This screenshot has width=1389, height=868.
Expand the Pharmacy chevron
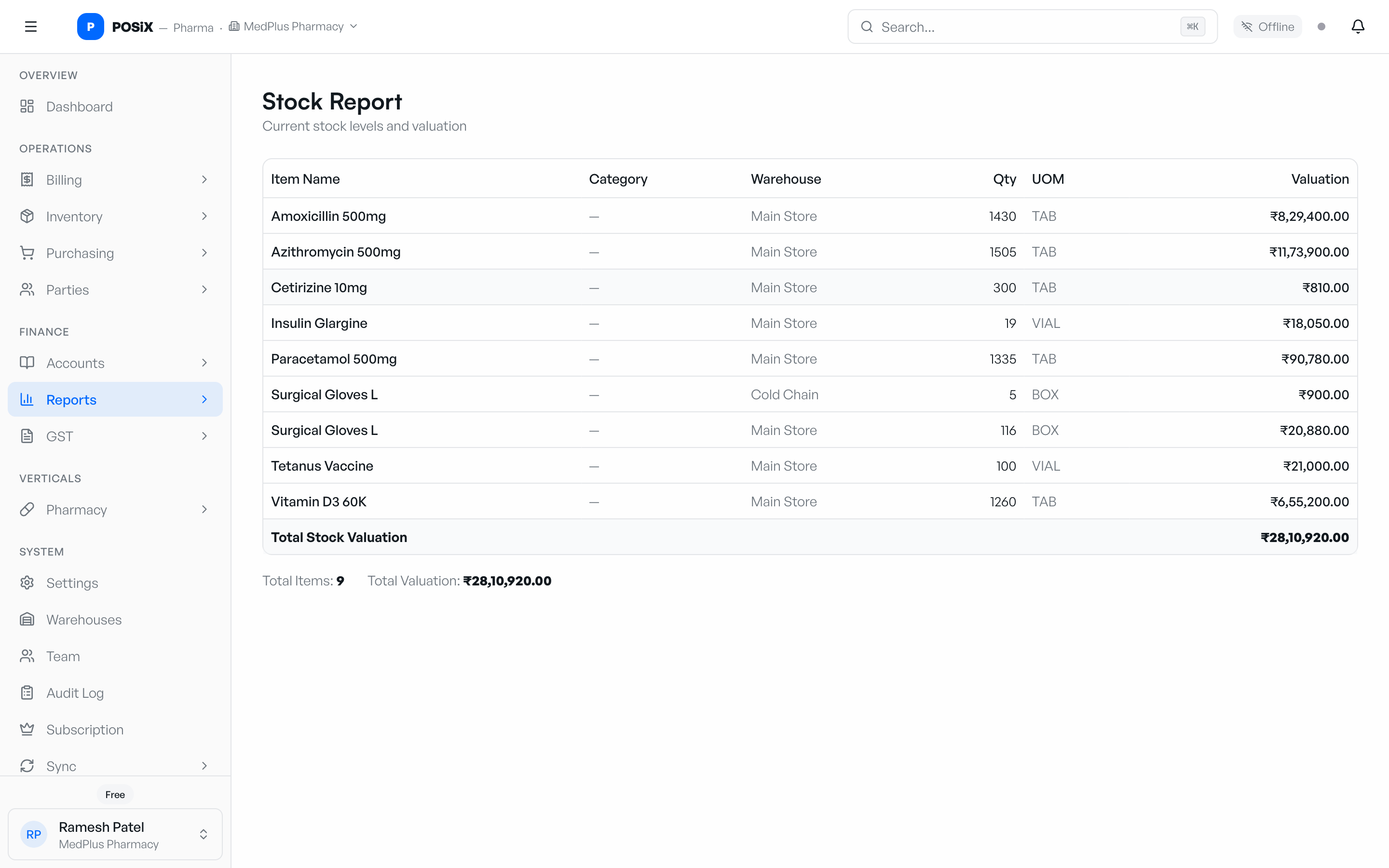point(204,510)
